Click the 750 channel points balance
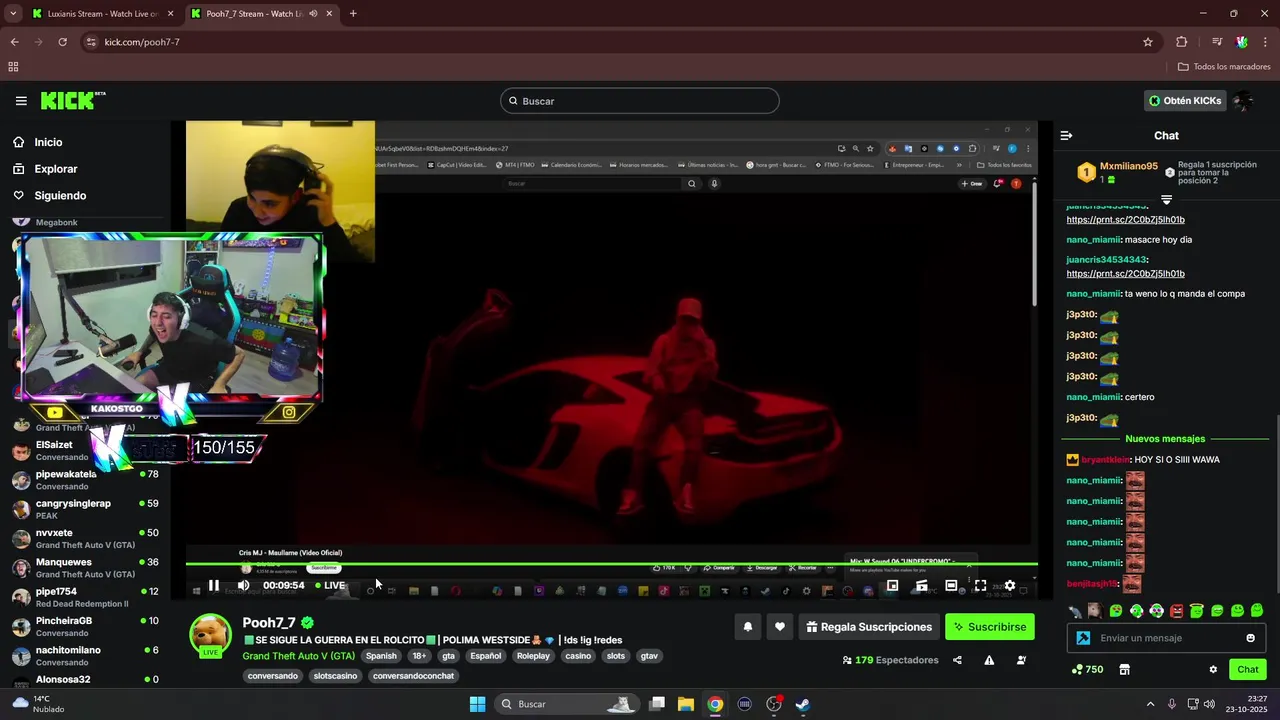1280x720 pixels. pos(1087,670)
